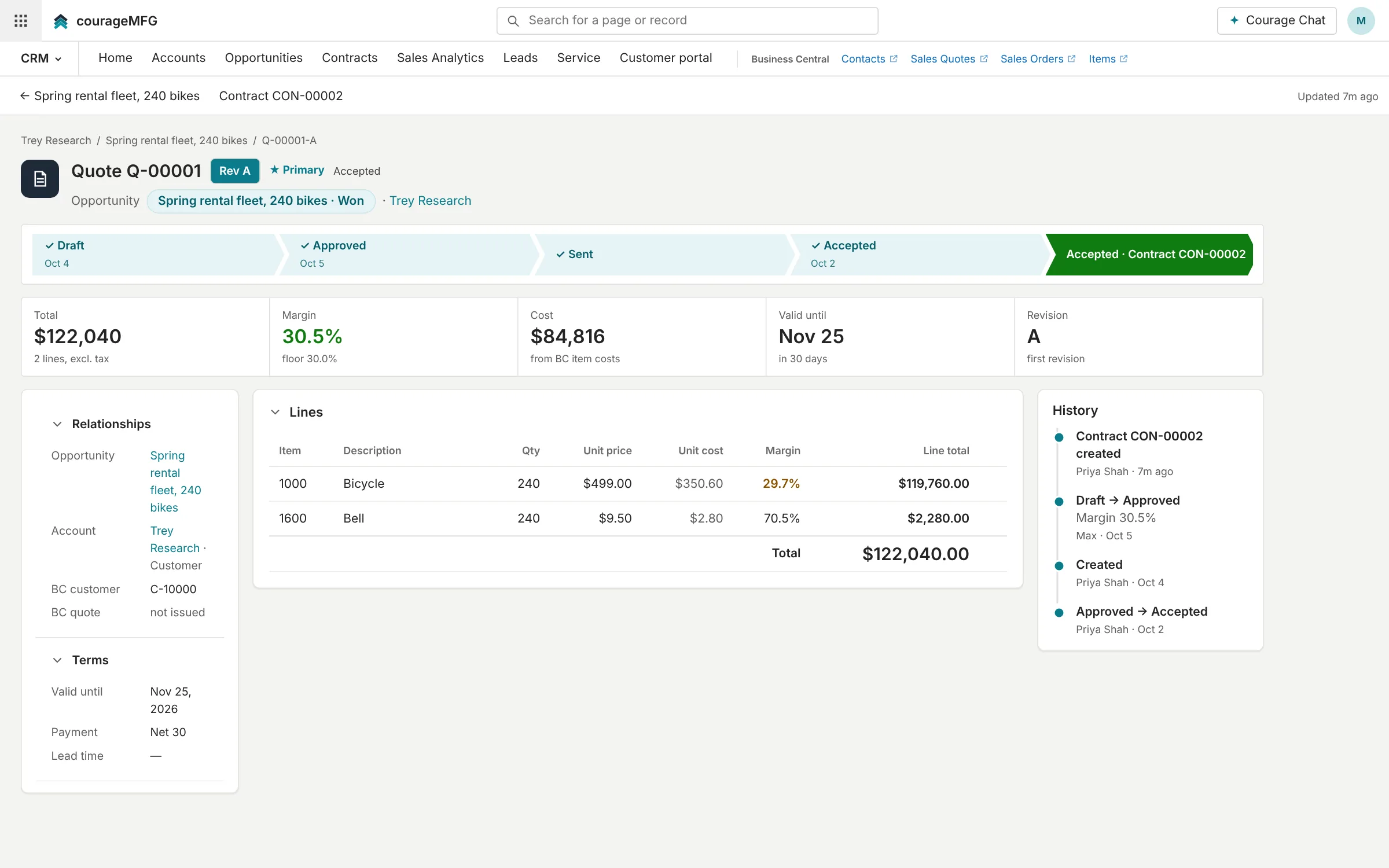The height and width of the screenshot is (868, 1389).
Task: Focus the search for a page or record field
Action: click(x=687, y=21)
